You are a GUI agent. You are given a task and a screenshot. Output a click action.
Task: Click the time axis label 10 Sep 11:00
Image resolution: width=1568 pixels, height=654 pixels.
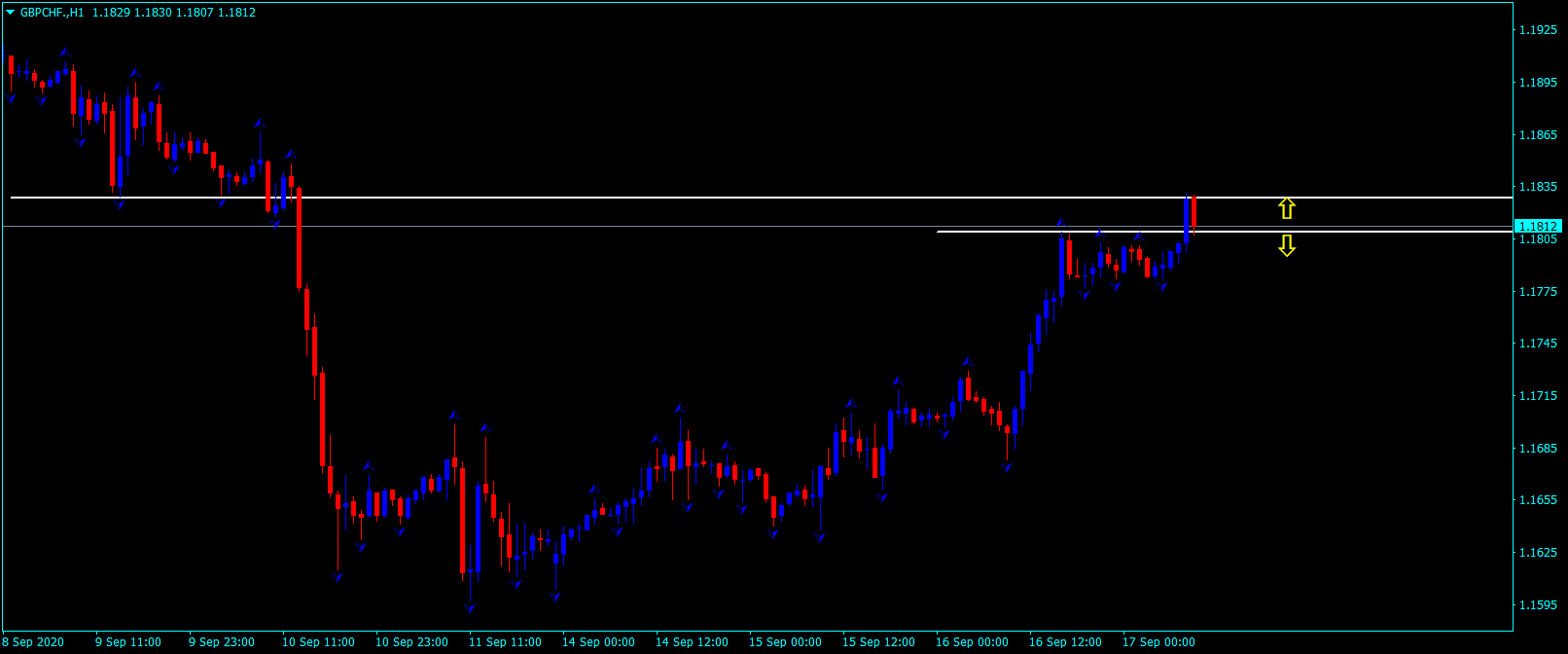point(318,642)
